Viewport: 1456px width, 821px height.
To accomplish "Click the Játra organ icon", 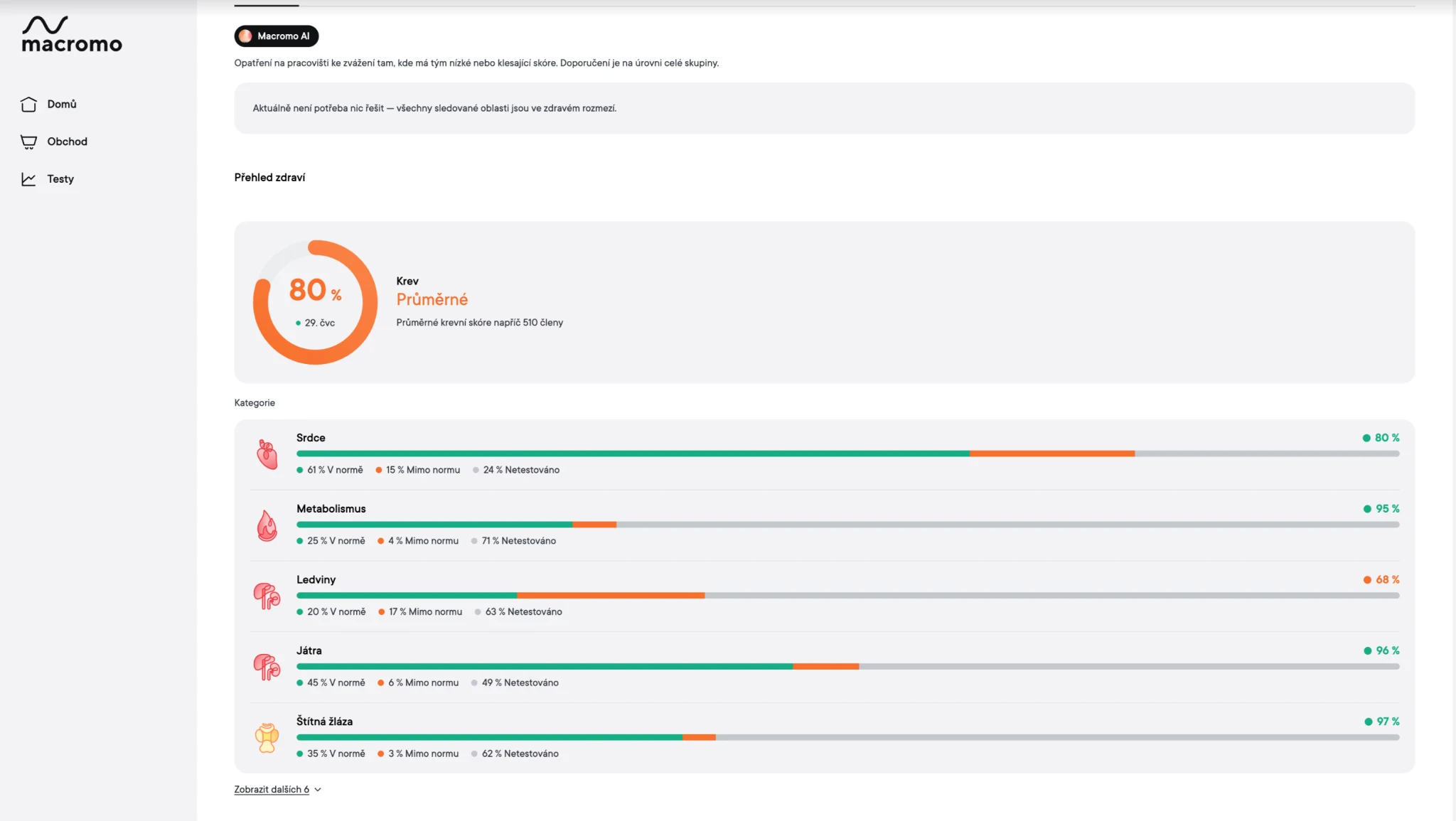I will point(267,667).
